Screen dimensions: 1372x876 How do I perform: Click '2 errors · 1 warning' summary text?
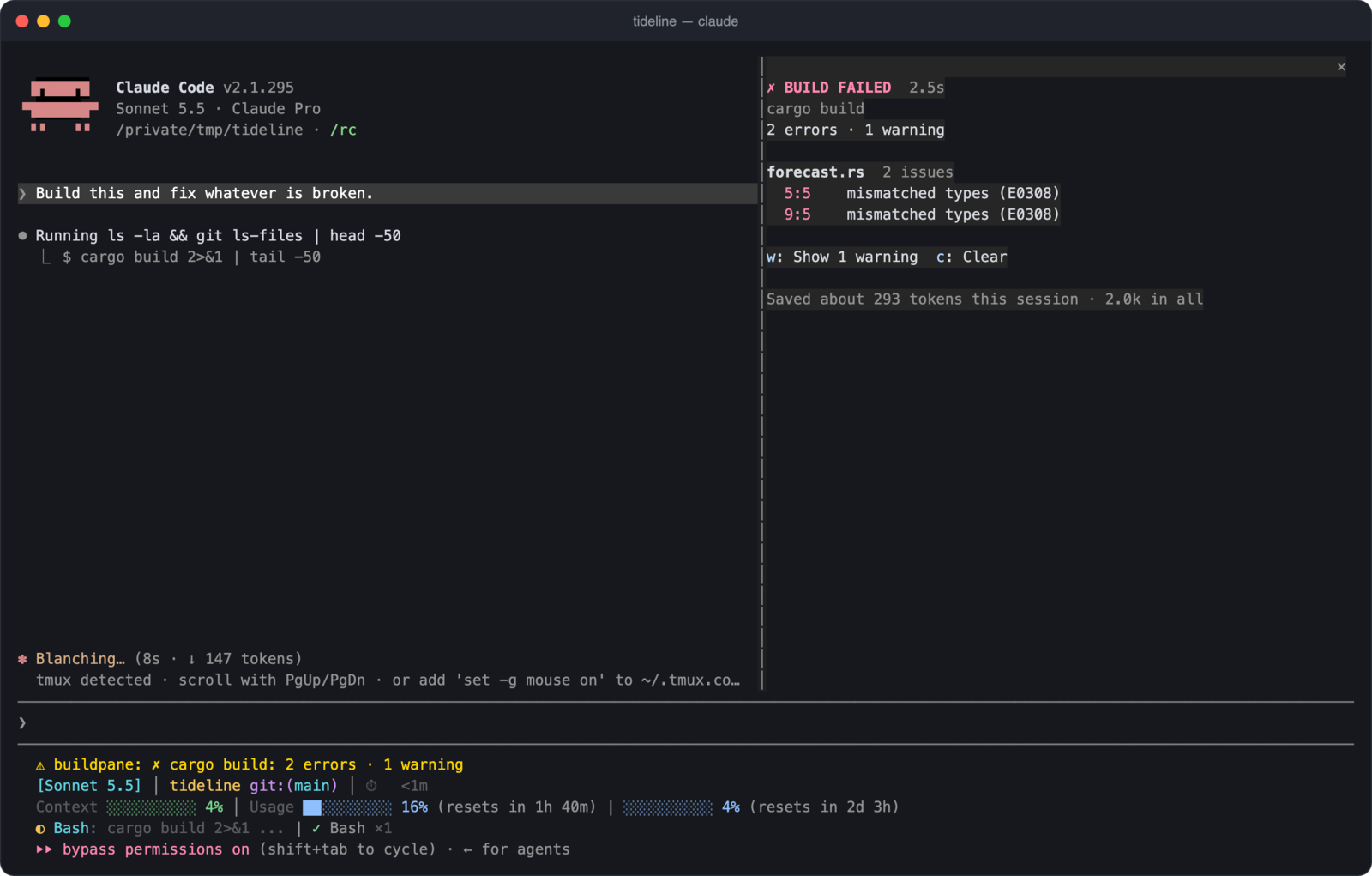coord(856,130)
